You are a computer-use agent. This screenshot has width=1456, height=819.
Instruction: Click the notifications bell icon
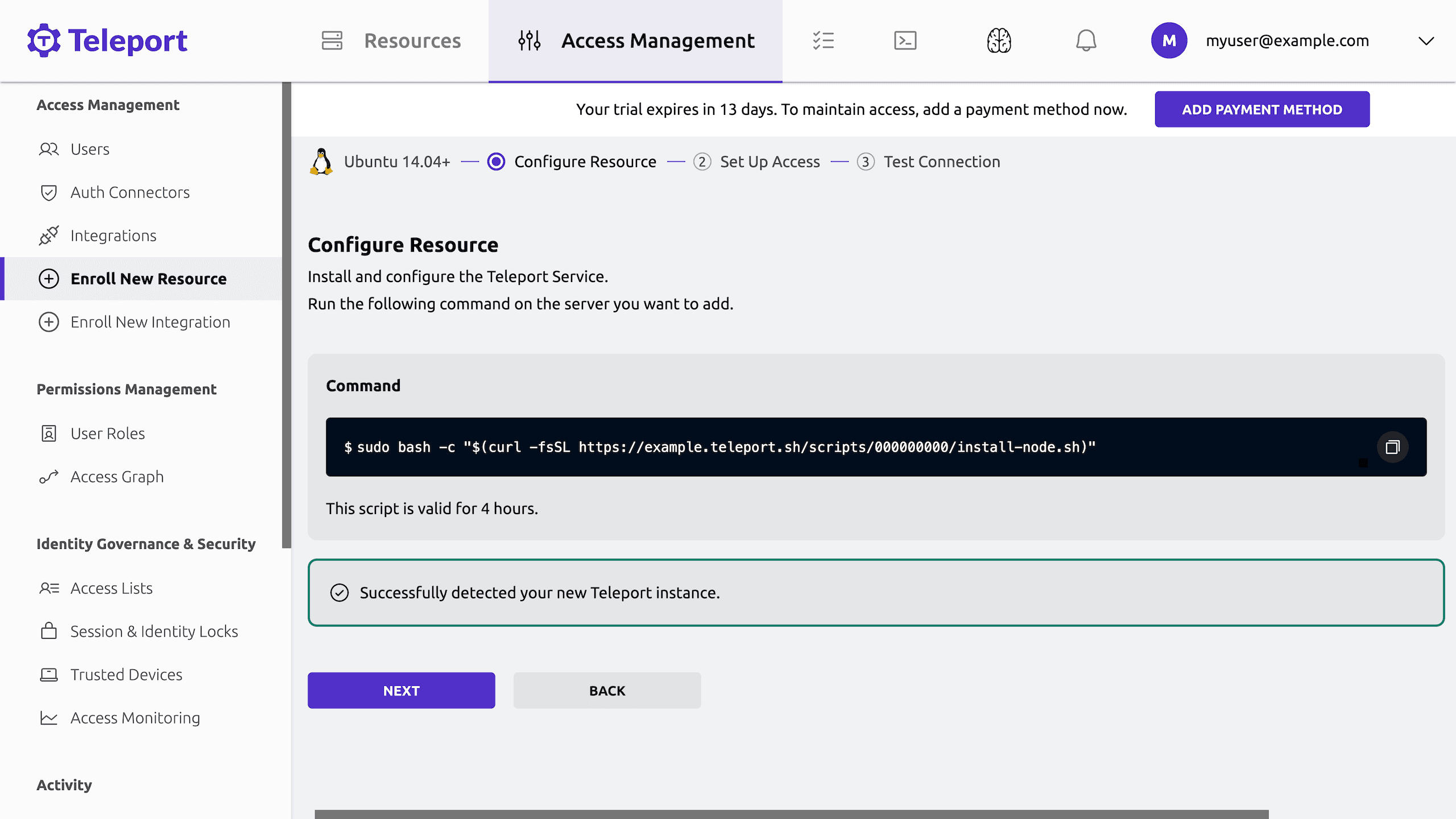click(1085, 41)
